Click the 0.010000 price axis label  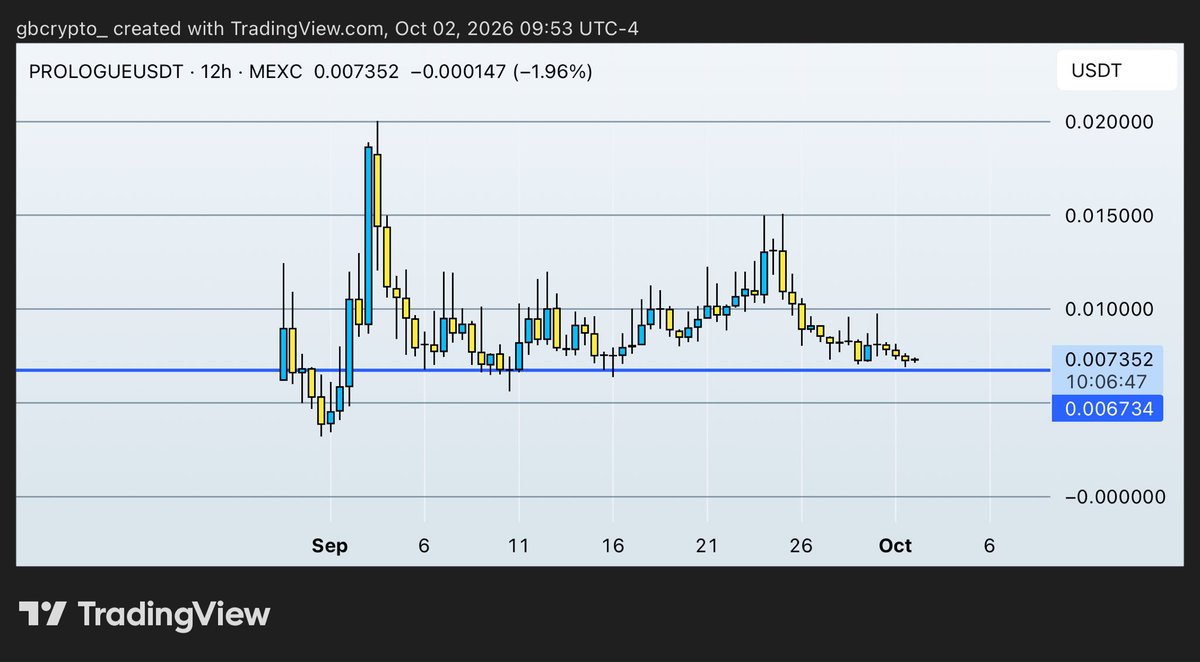coord(1109,309)
